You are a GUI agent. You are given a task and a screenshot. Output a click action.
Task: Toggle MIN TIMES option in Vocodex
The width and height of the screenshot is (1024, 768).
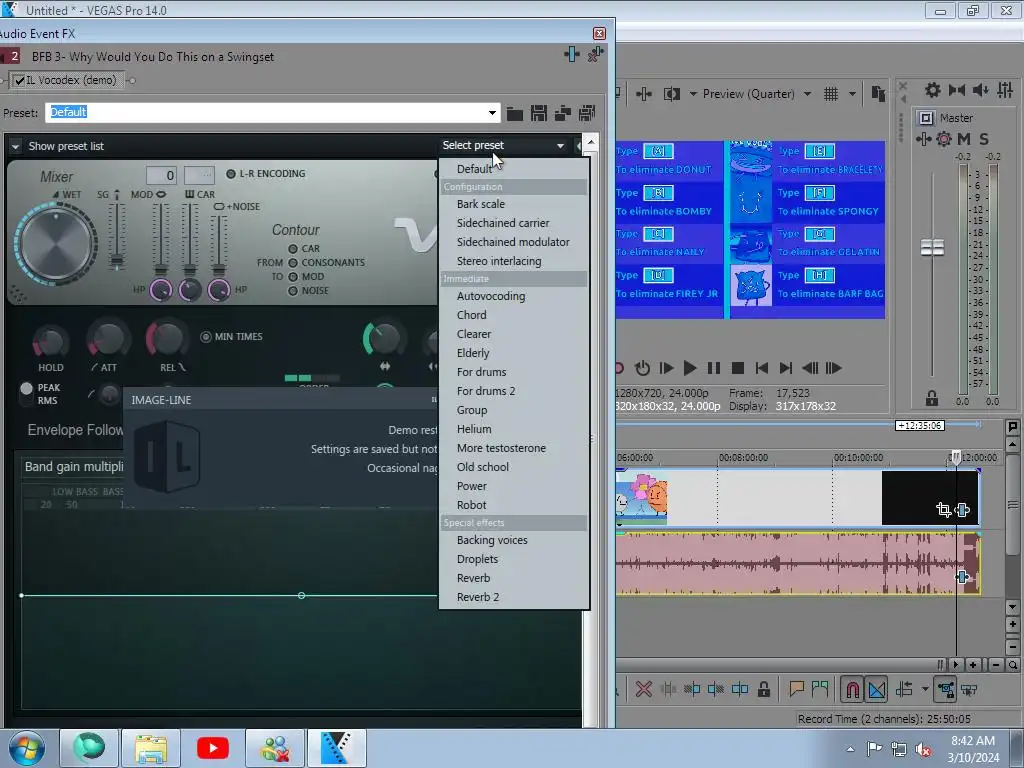click(x=206, y=337)
